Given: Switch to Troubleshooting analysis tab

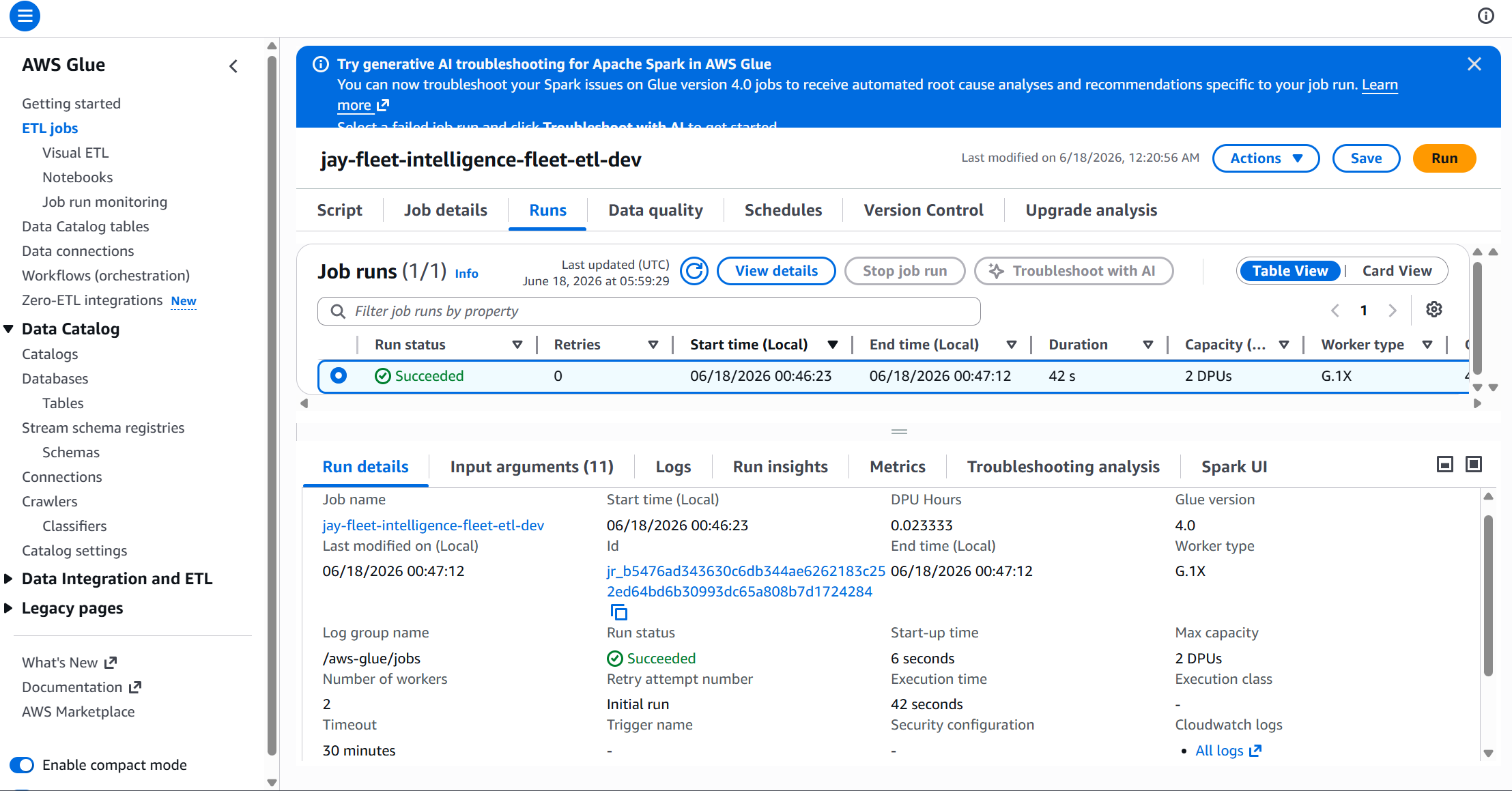Looking at the screenshot, I should pos(1063,467).
